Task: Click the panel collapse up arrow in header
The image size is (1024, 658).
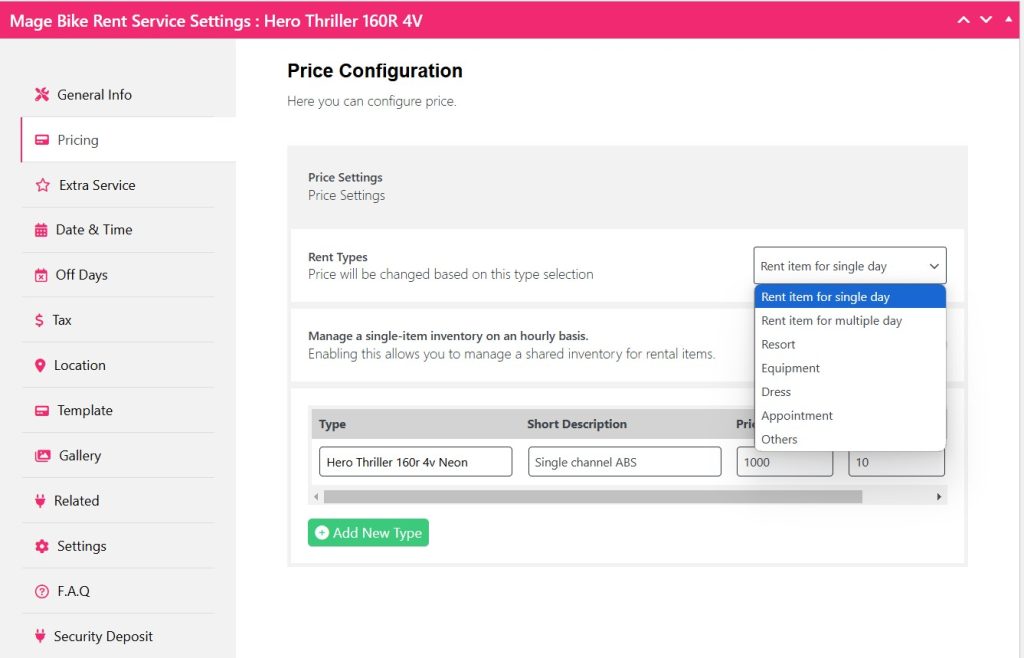Action: coord(963,20)
